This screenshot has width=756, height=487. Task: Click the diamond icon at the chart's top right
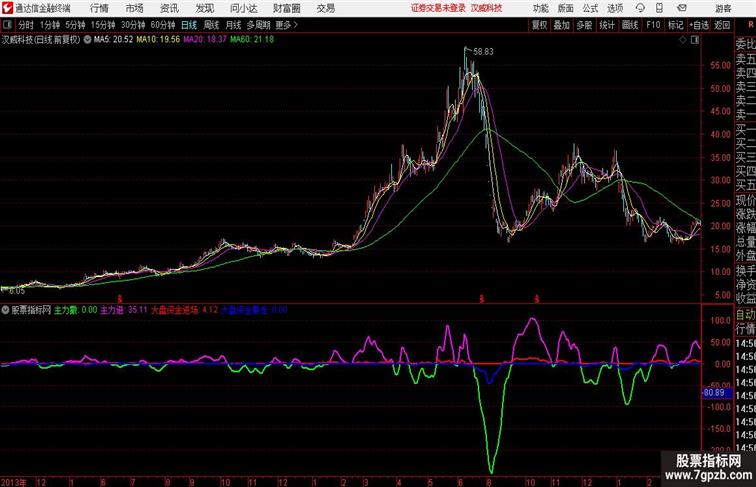[x=683, y=40]
